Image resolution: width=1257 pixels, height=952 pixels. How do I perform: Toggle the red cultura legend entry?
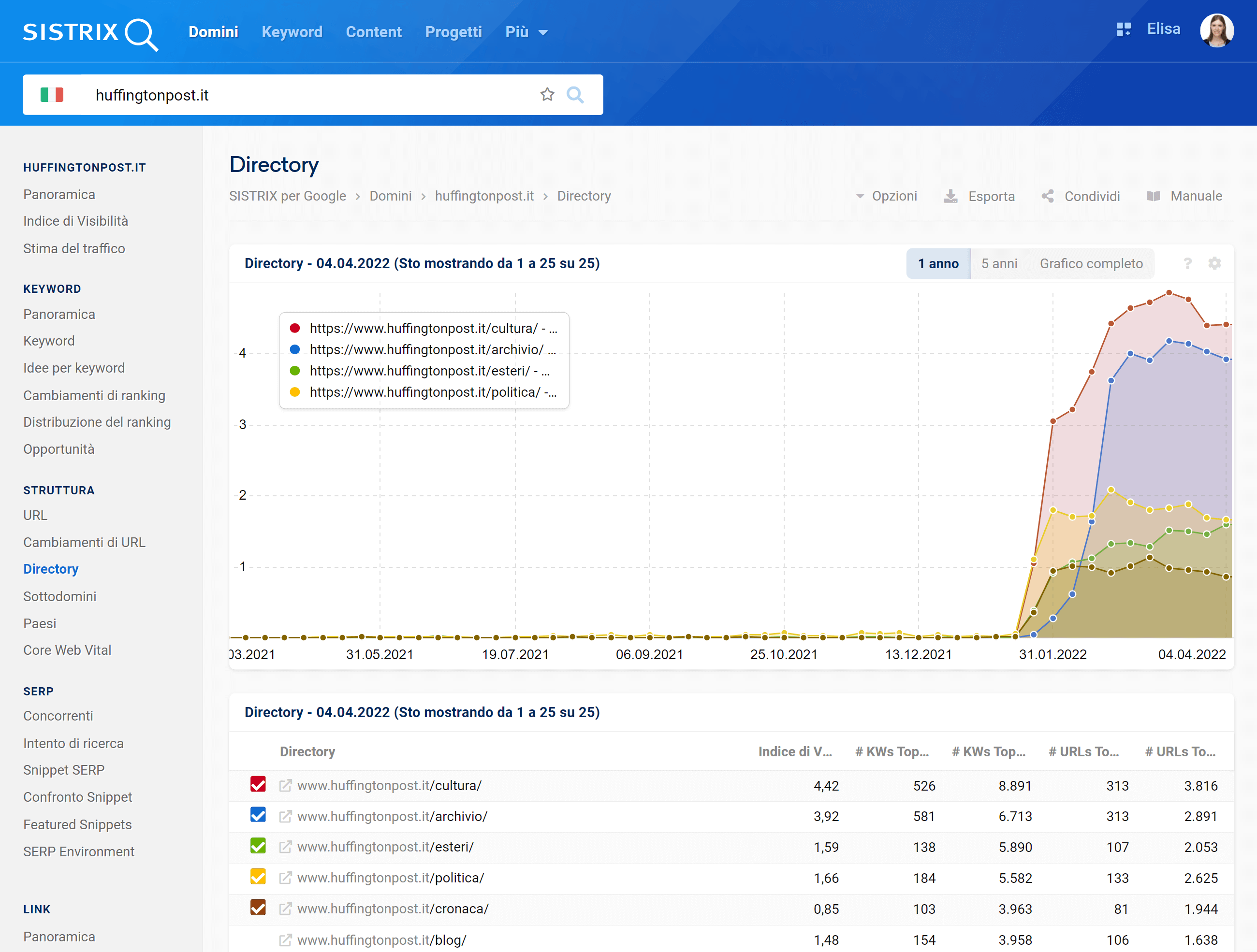point(424,328)
